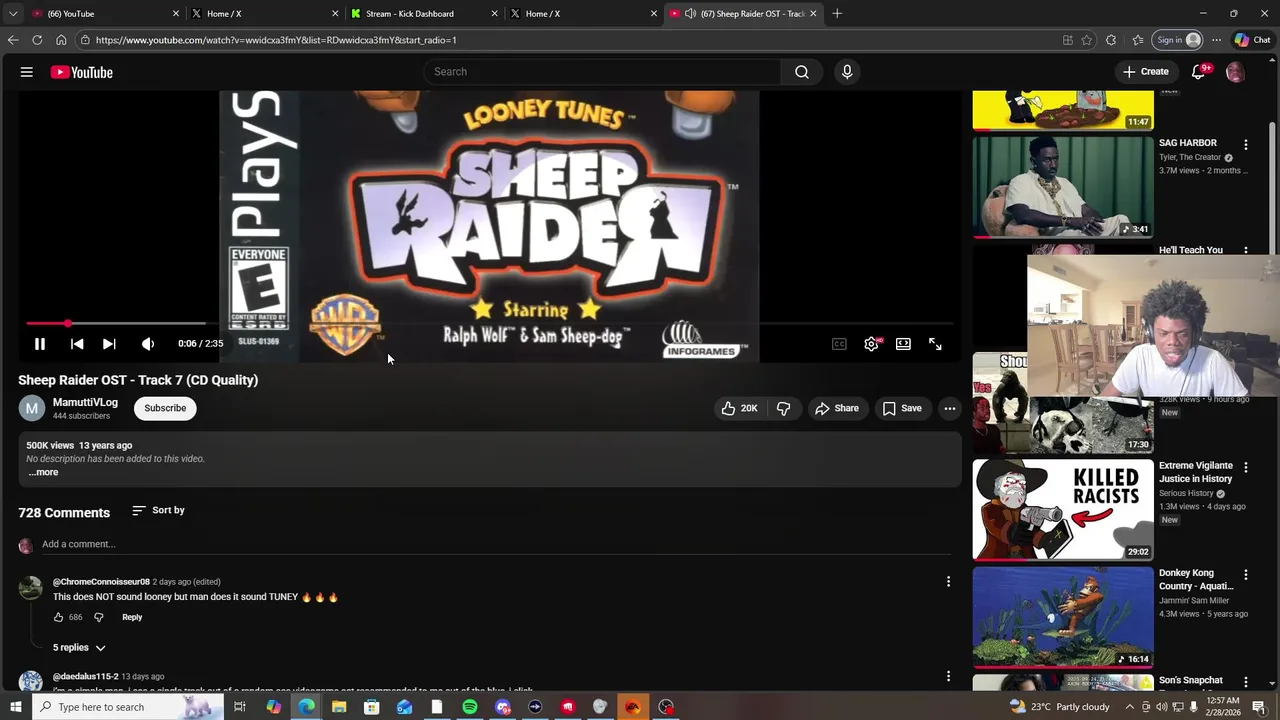The image size is (1280, 720).
Task: Open Copilot Chat in browser toolbar
Action: pyautogui.click(x=1251, y=40)
